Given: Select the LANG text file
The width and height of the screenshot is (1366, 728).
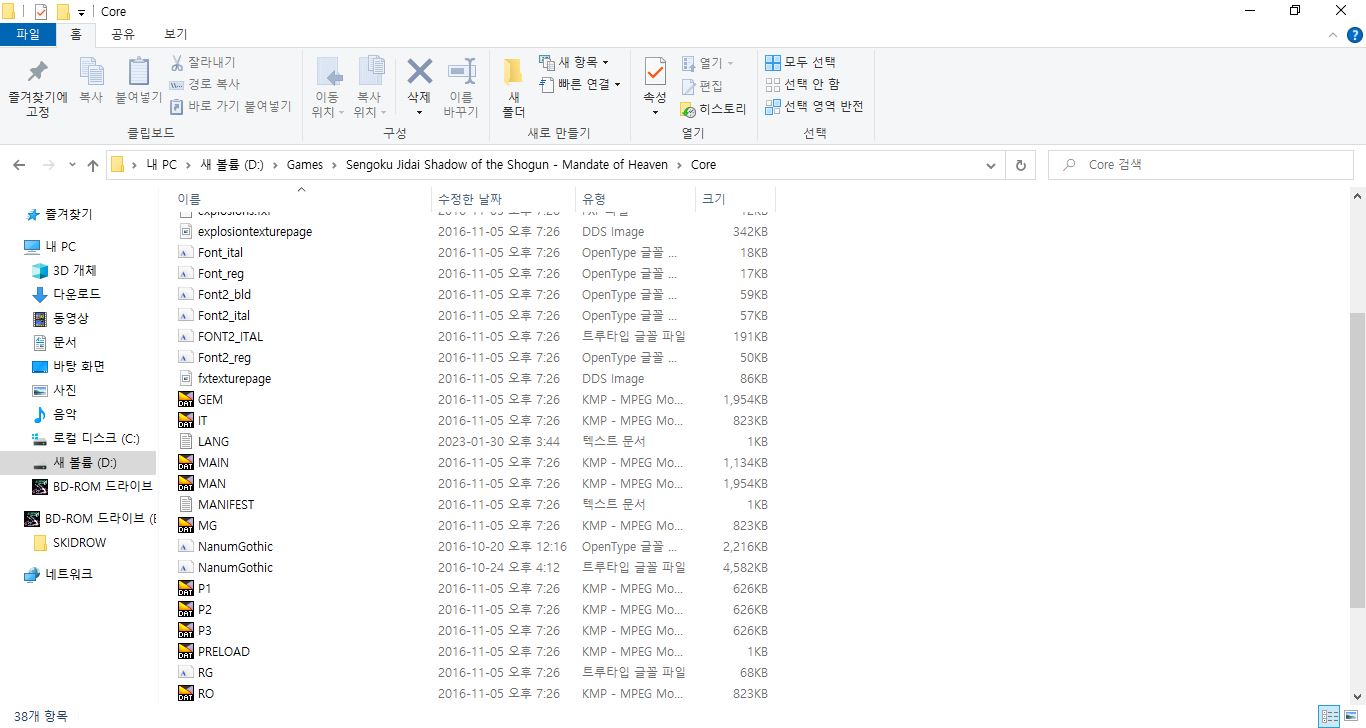Looking at the screenshot, I should [x=213, y=441].
